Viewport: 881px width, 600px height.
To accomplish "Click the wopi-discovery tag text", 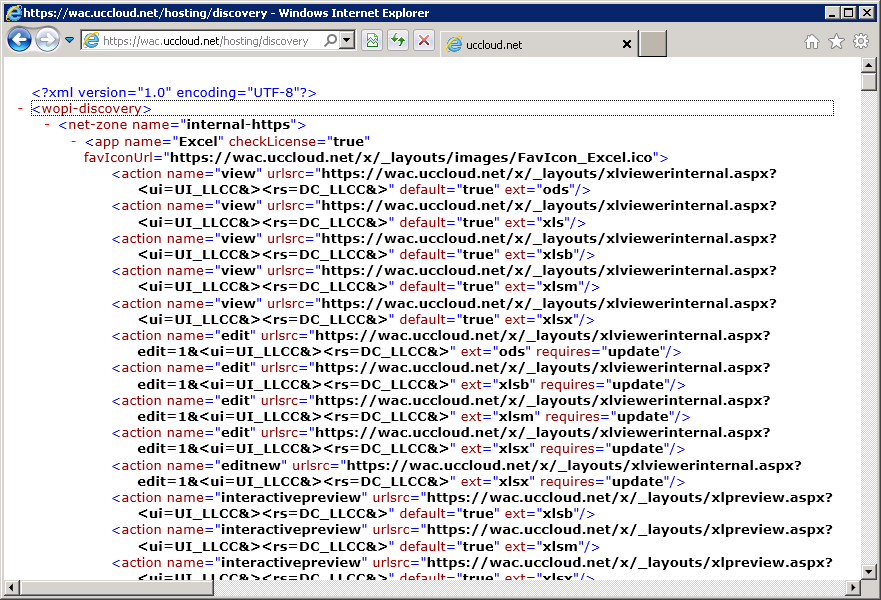I will (91, 108).
